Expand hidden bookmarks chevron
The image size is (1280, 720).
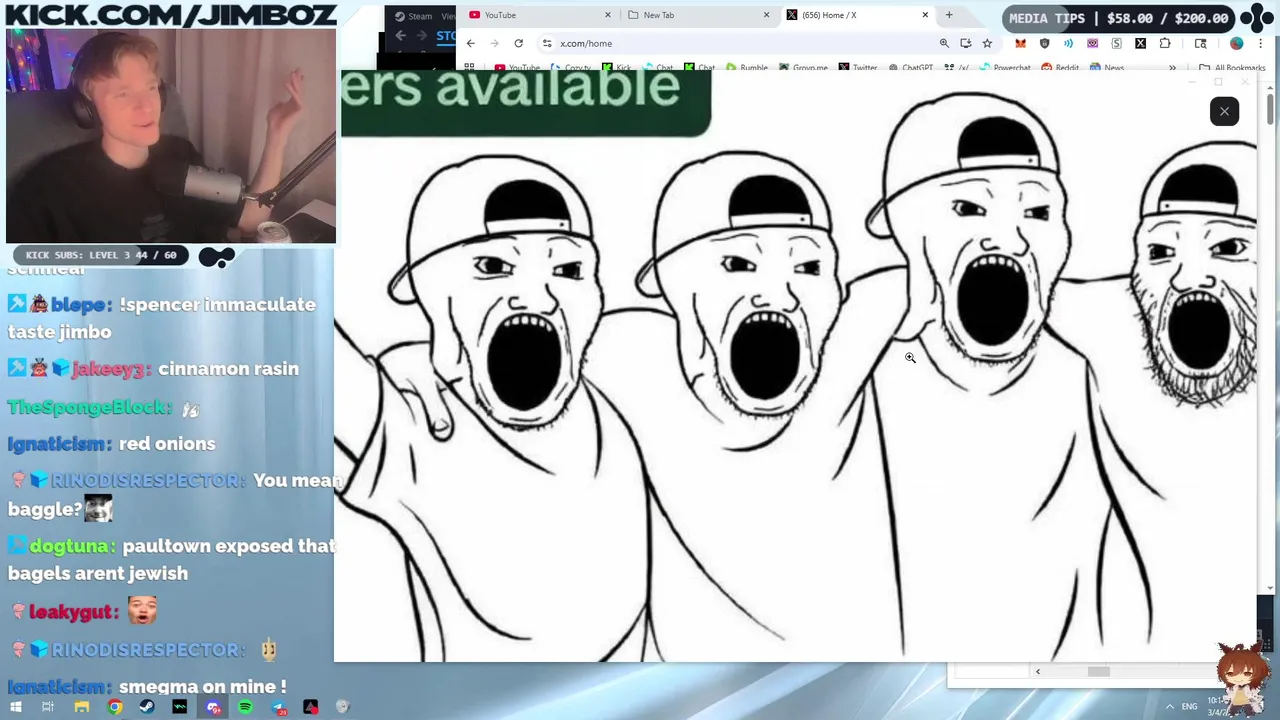[1172, 68]
